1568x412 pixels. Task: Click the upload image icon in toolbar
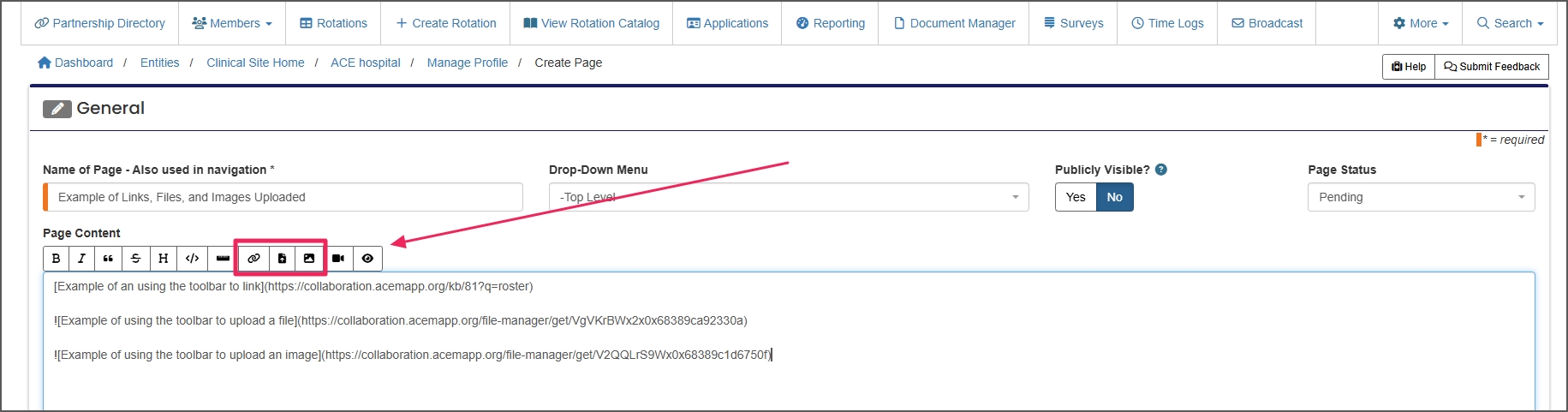(309, 259)
